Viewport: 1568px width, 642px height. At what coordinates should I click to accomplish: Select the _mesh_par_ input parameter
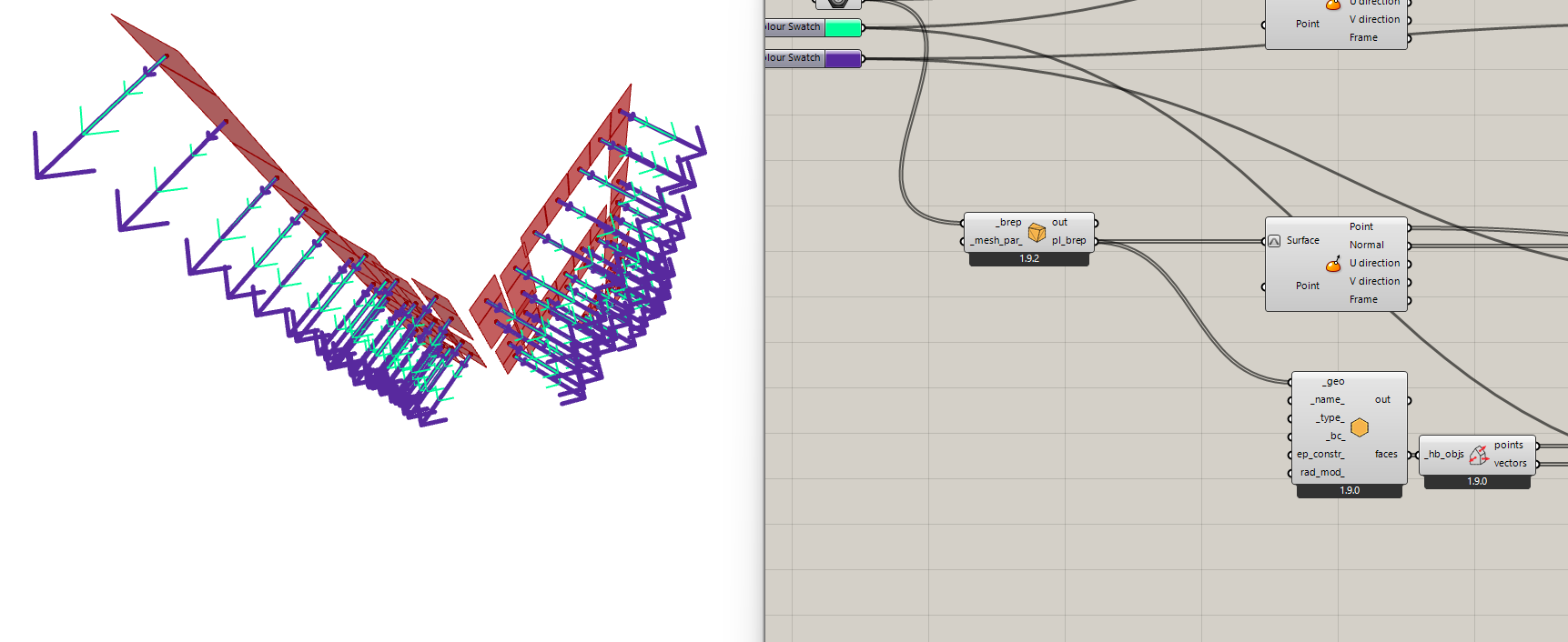pyautogui.click(x=996, y=241)
